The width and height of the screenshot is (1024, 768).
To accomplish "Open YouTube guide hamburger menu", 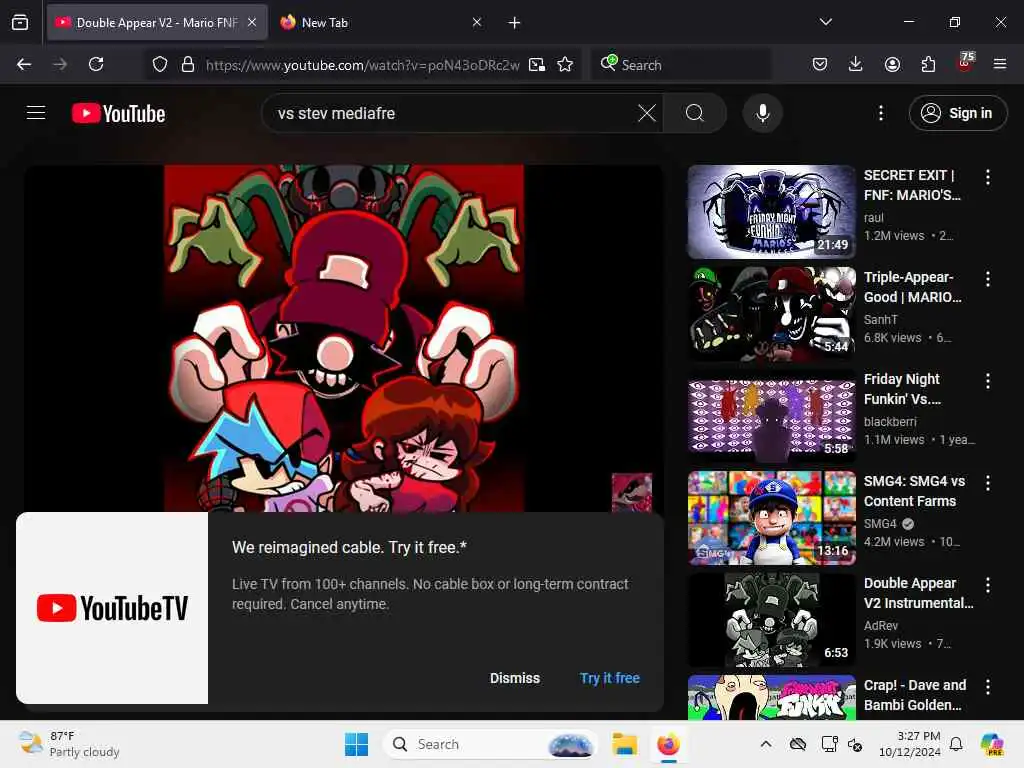I will 36,113.
